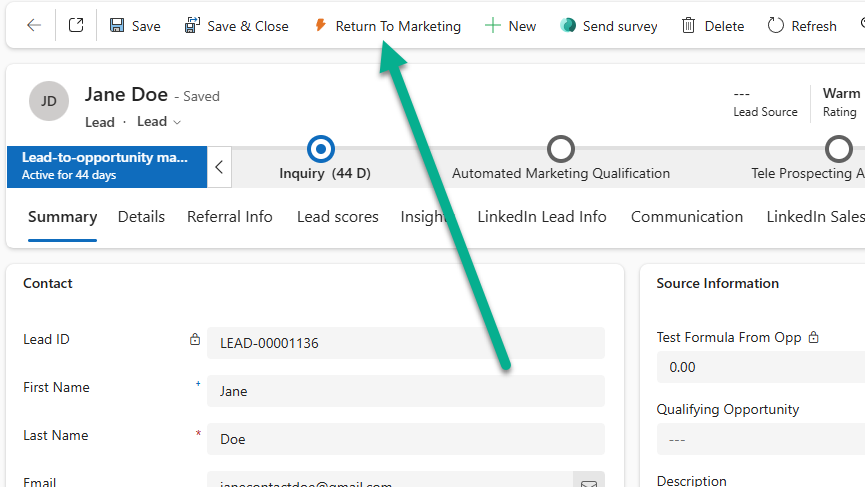This screenshot has width=865, height=487.
Task: Switch to the Details tab
Action: click(x=141, y=217)
